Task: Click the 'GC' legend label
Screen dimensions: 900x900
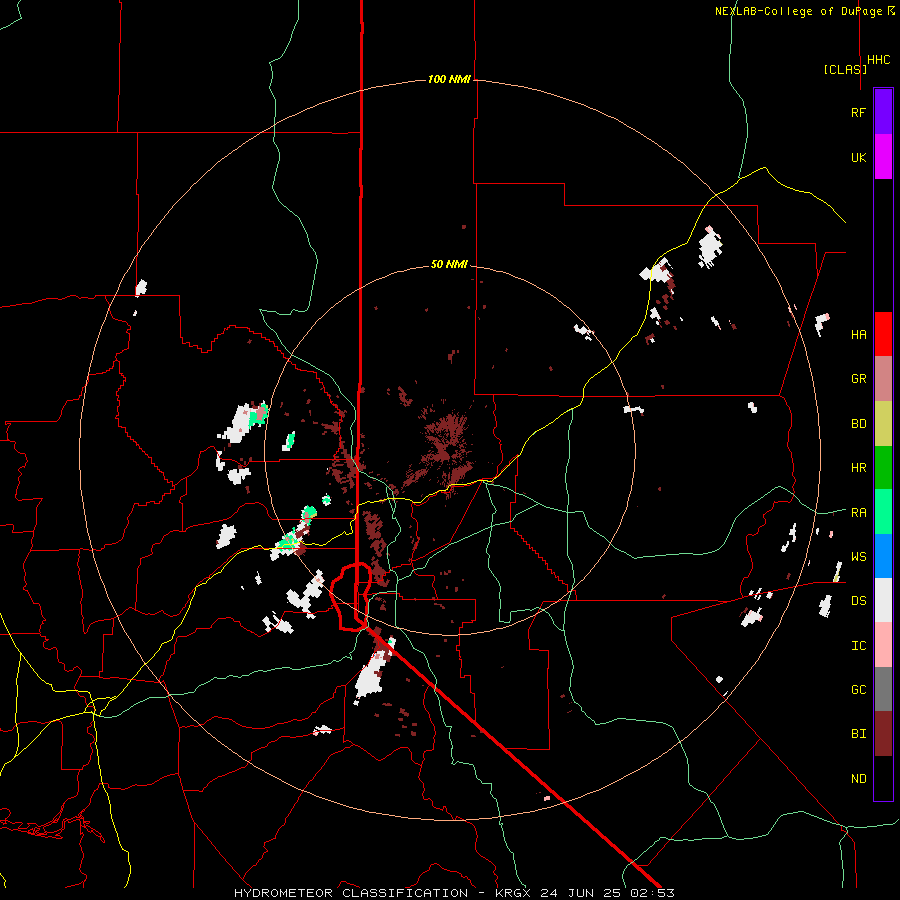Action: [x=858, y=690]
